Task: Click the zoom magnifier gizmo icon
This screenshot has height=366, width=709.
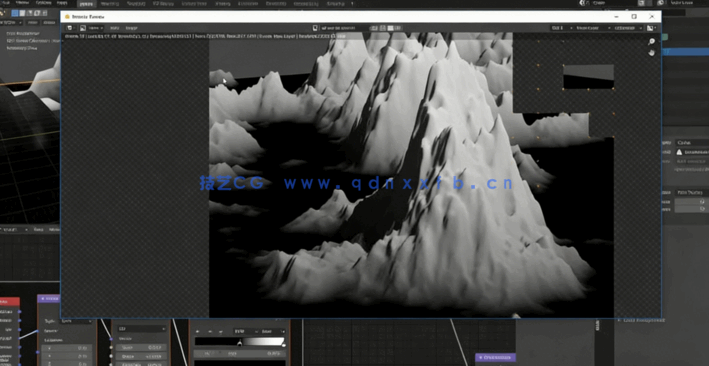Action: tap(651, 42)
